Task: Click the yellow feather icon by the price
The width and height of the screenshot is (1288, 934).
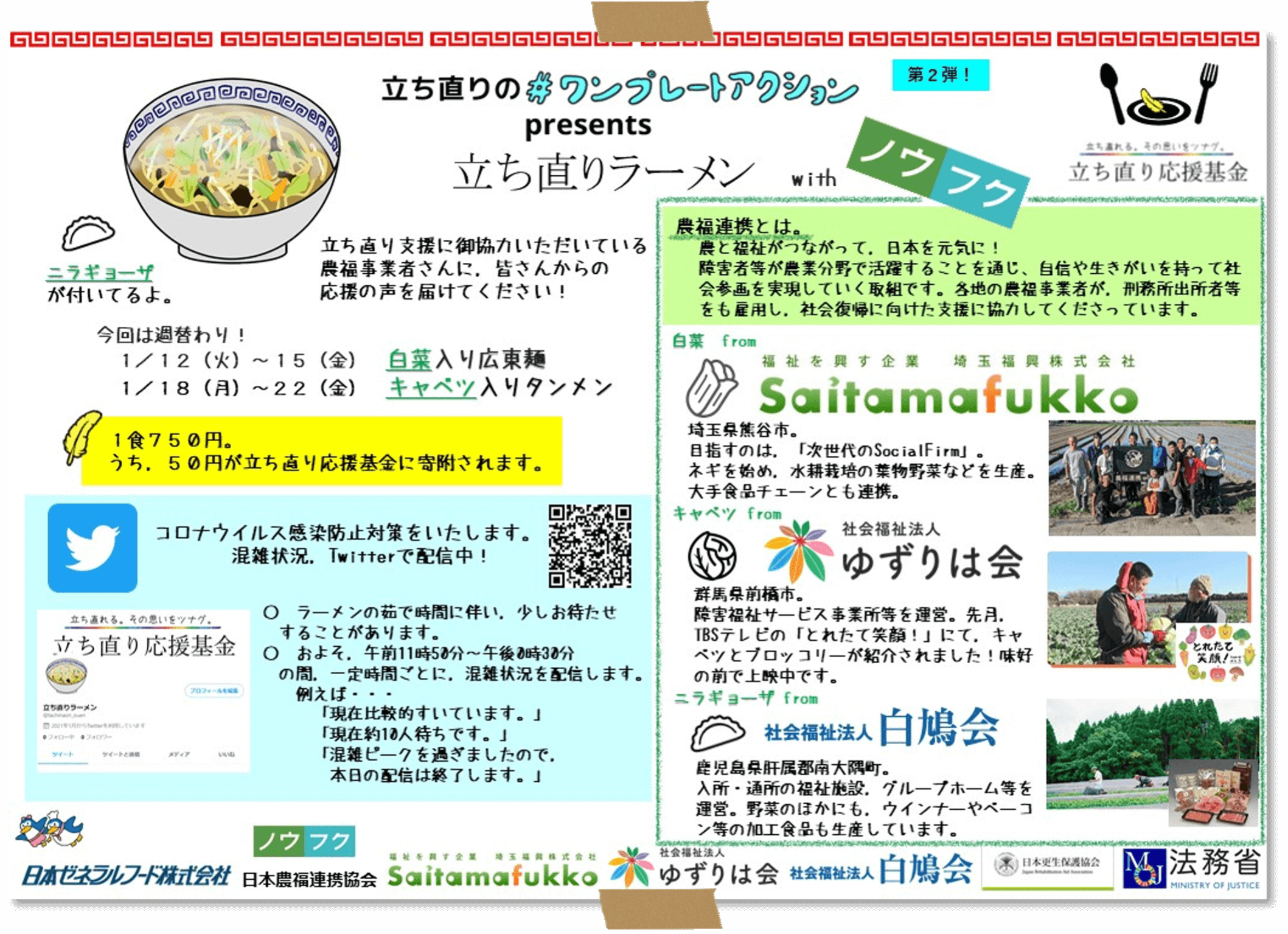Action: point(82,437)
